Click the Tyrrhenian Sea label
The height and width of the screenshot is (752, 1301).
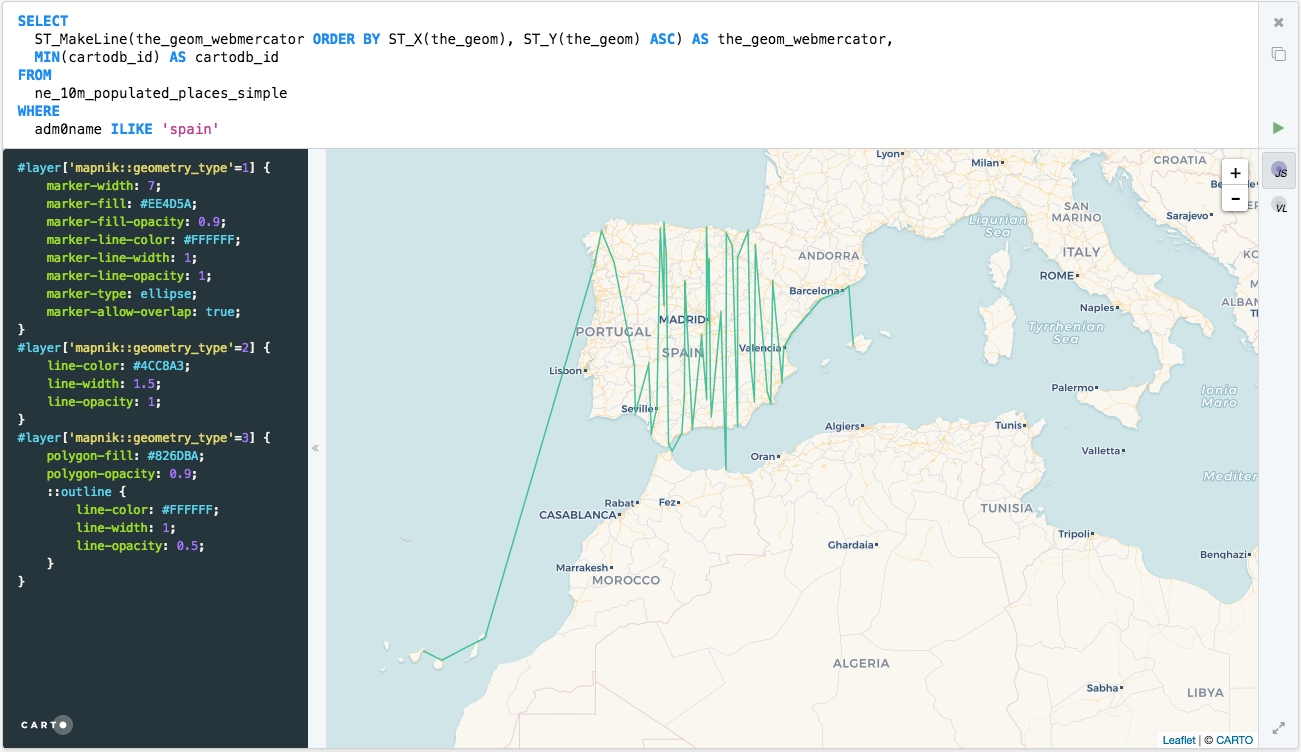(x=1066, y=332)
